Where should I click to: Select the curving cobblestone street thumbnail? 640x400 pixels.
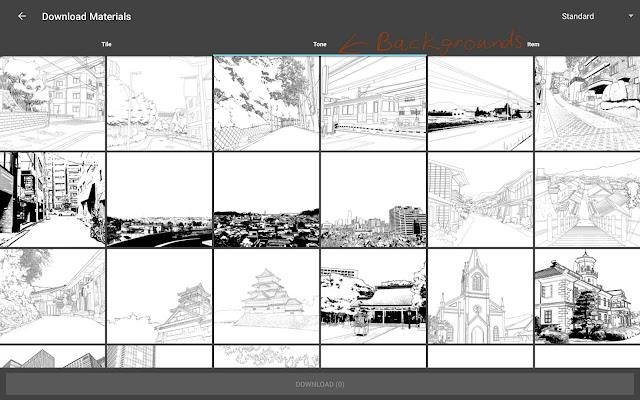tap(587, 103)
